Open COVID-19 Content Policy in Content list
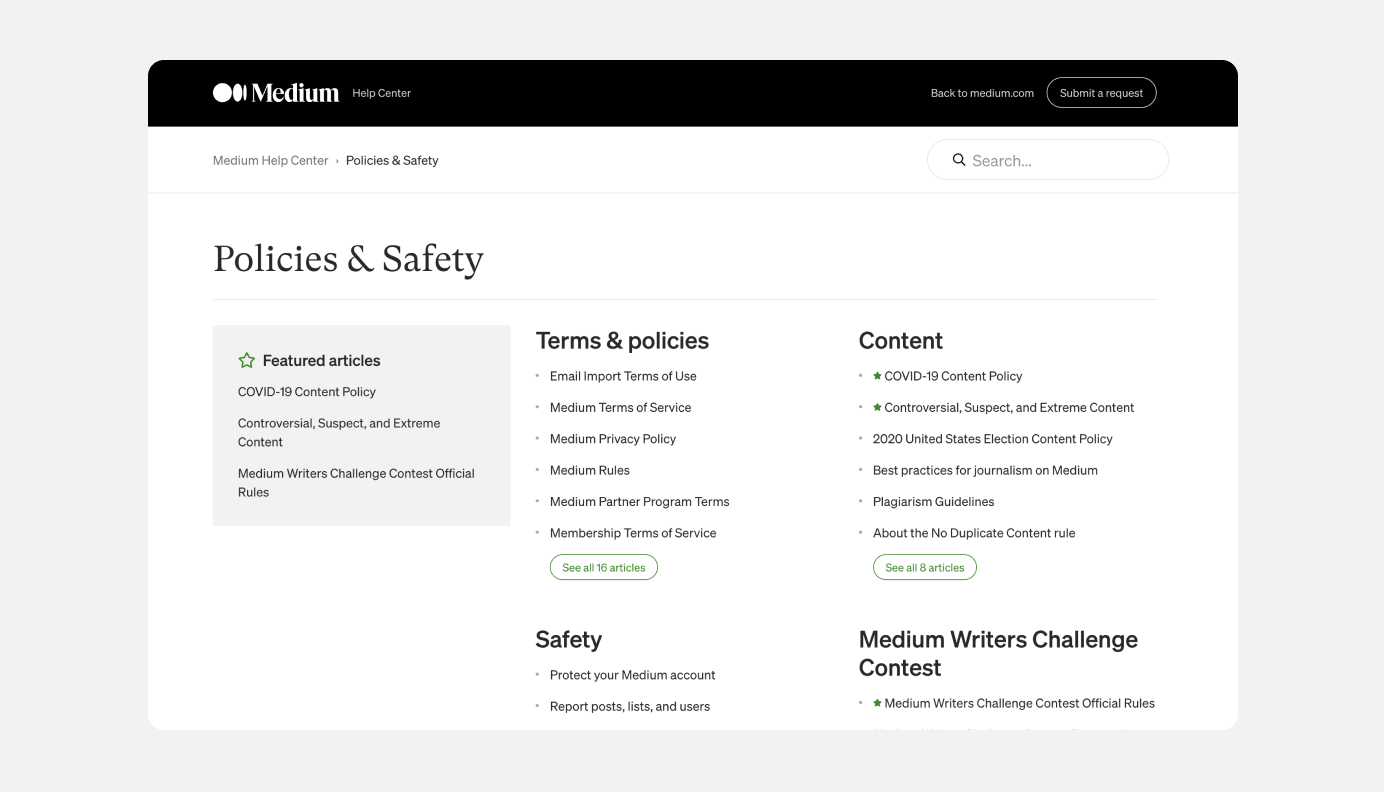This screenshot has height=792, width=1384. click(x=953, y=376)
